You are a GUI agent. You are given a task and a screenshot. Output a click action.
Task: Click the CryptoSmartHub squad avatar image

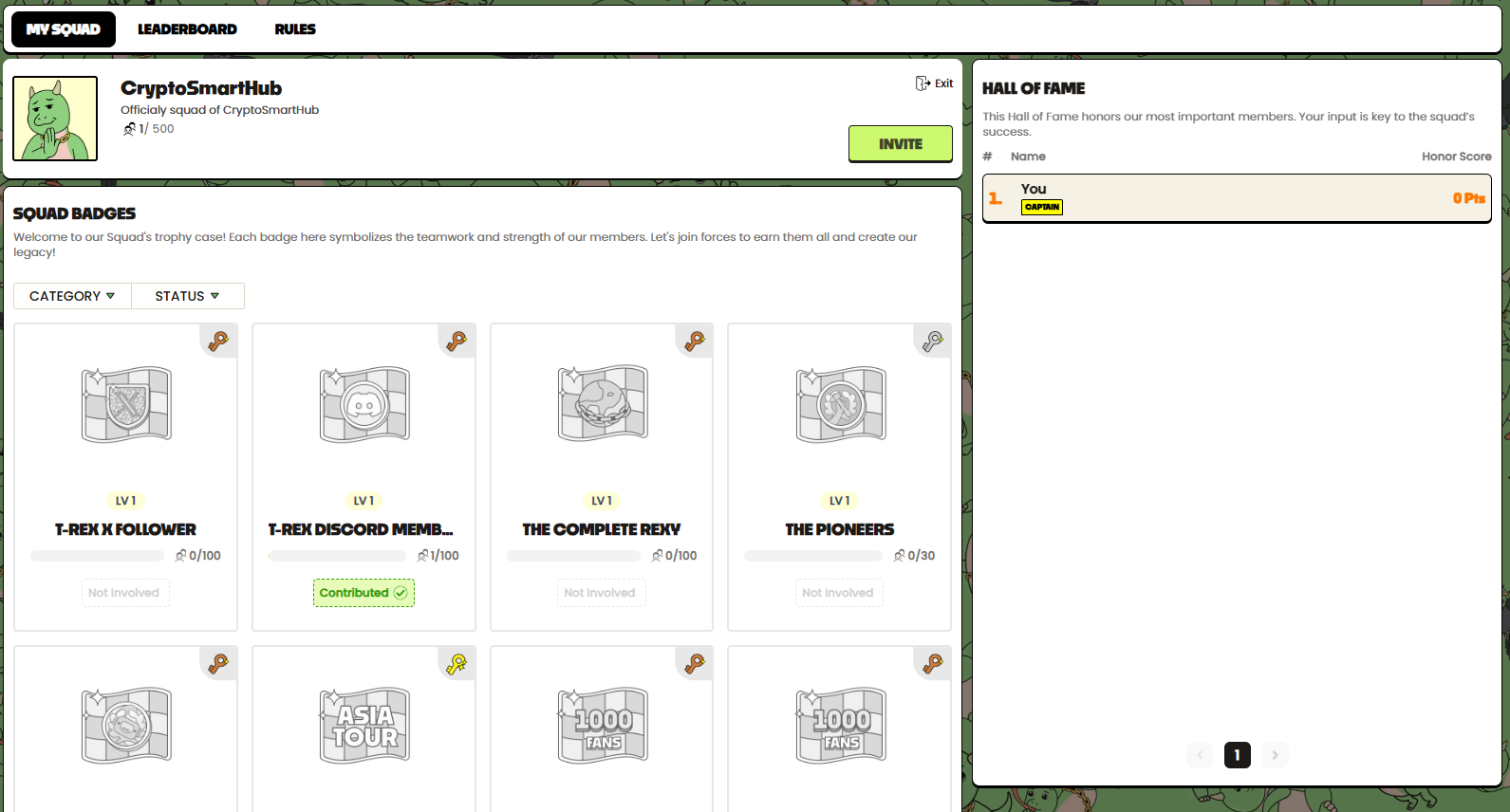(55, 119)
